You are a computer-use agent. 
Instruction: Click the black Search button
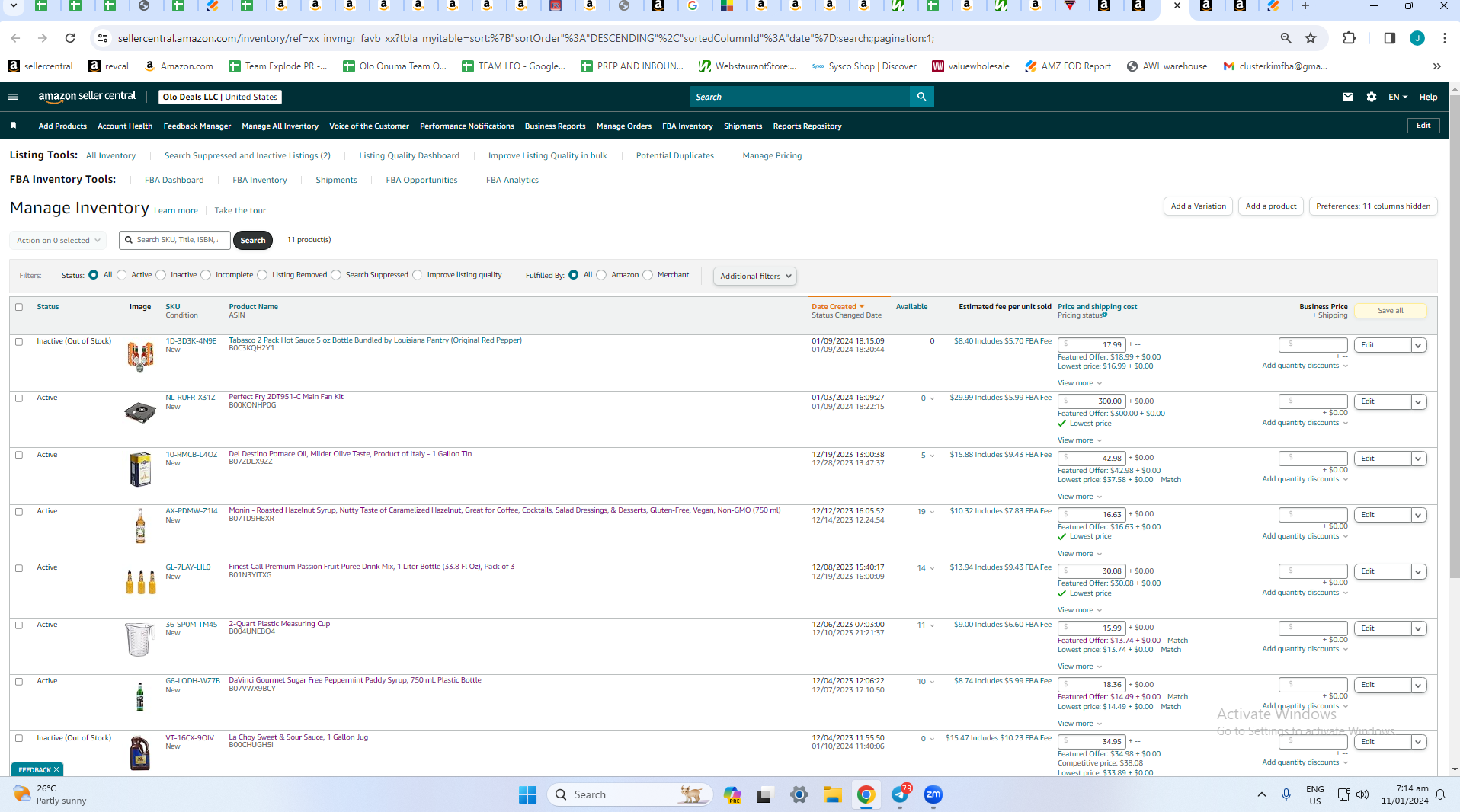(253, 240)
